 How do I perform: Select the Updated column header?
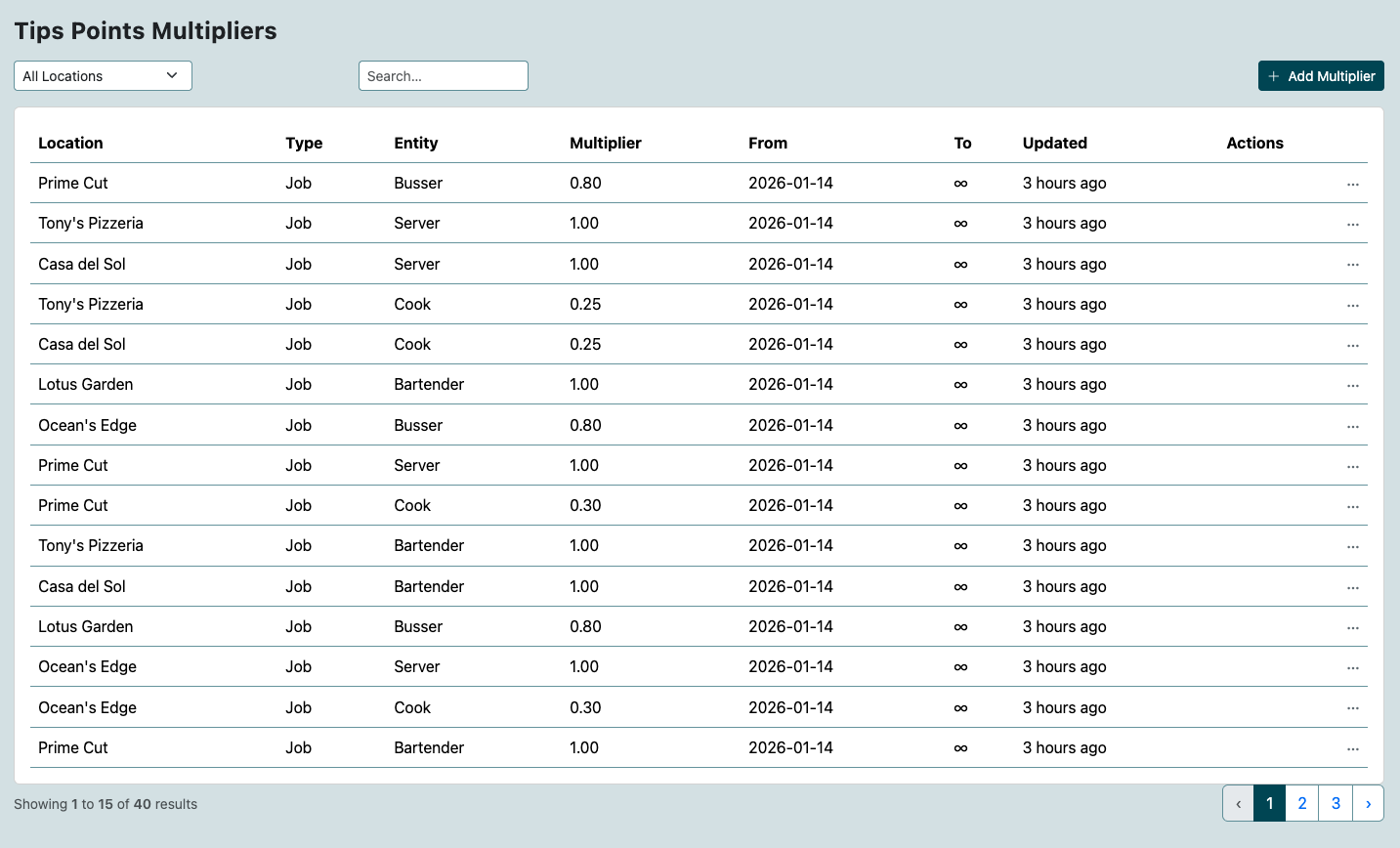(x=1054, y=143)
